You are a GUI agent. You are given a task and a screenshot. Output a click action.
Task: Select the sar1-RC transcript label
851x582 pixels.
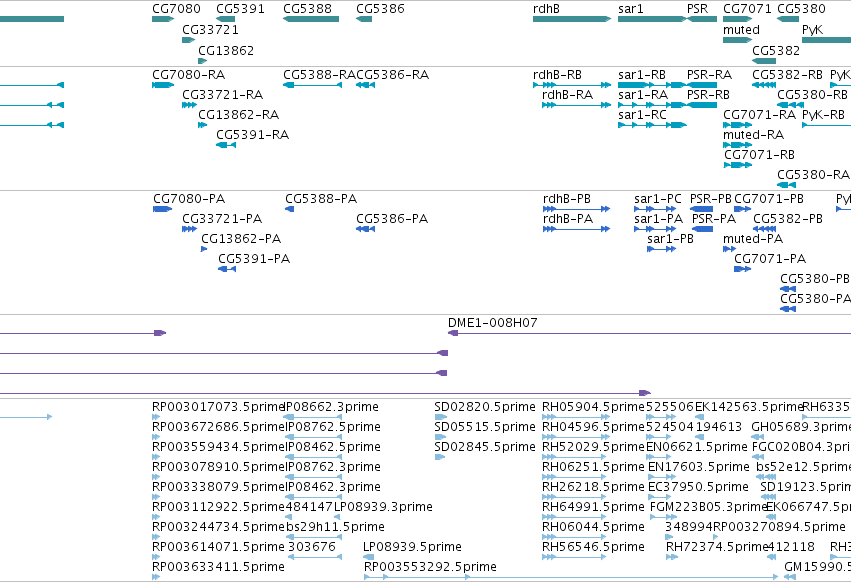643,115
